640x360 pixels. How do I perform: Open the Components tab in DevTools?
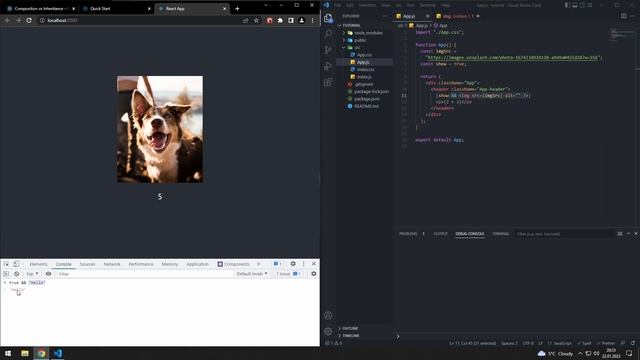click(x=233, y=264)
